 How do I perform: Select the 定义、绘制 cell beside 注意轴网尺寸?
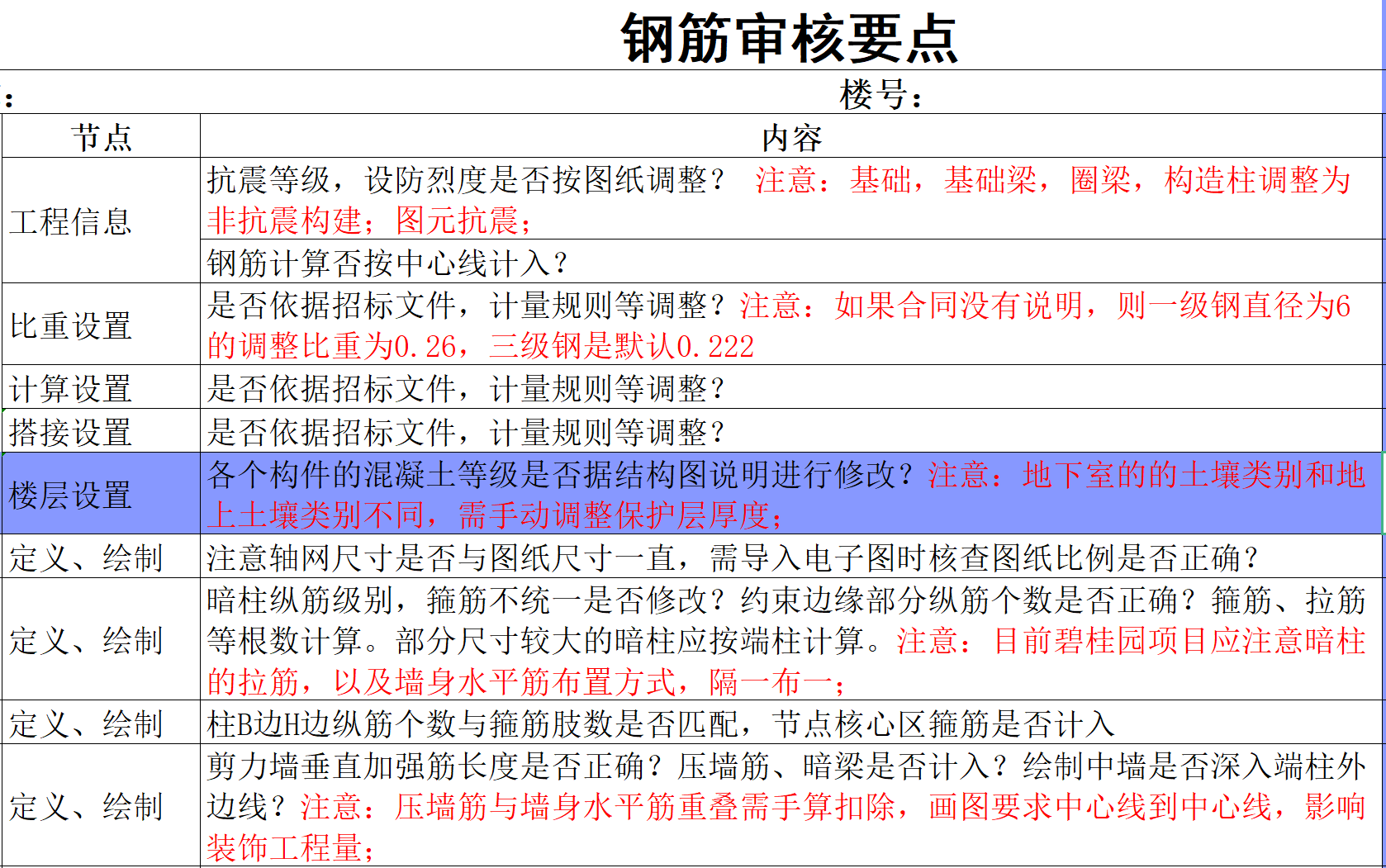tap(102, 557)
